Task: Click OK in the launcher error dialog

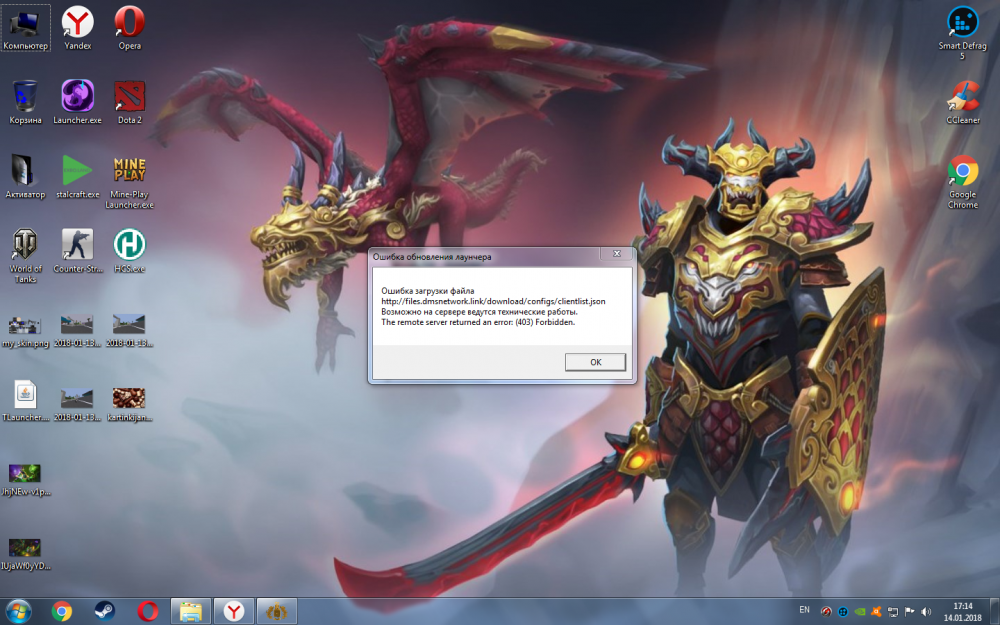Action: [595, 362]
